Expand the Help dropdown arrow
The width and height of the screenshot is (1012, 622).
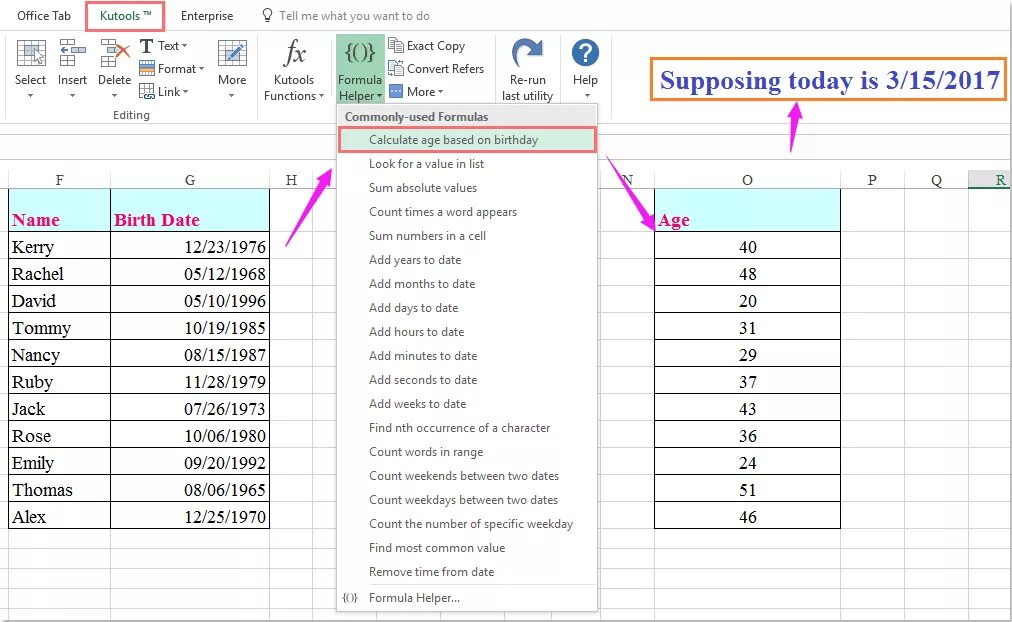coord(587,96)
